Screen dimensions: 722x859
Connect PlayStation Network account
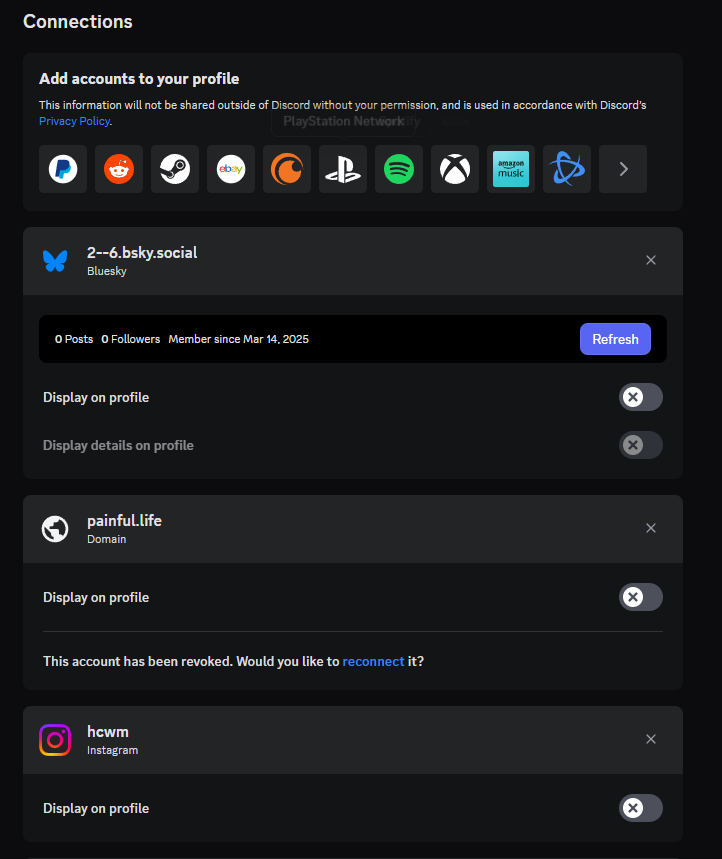(x=343, y=169)
